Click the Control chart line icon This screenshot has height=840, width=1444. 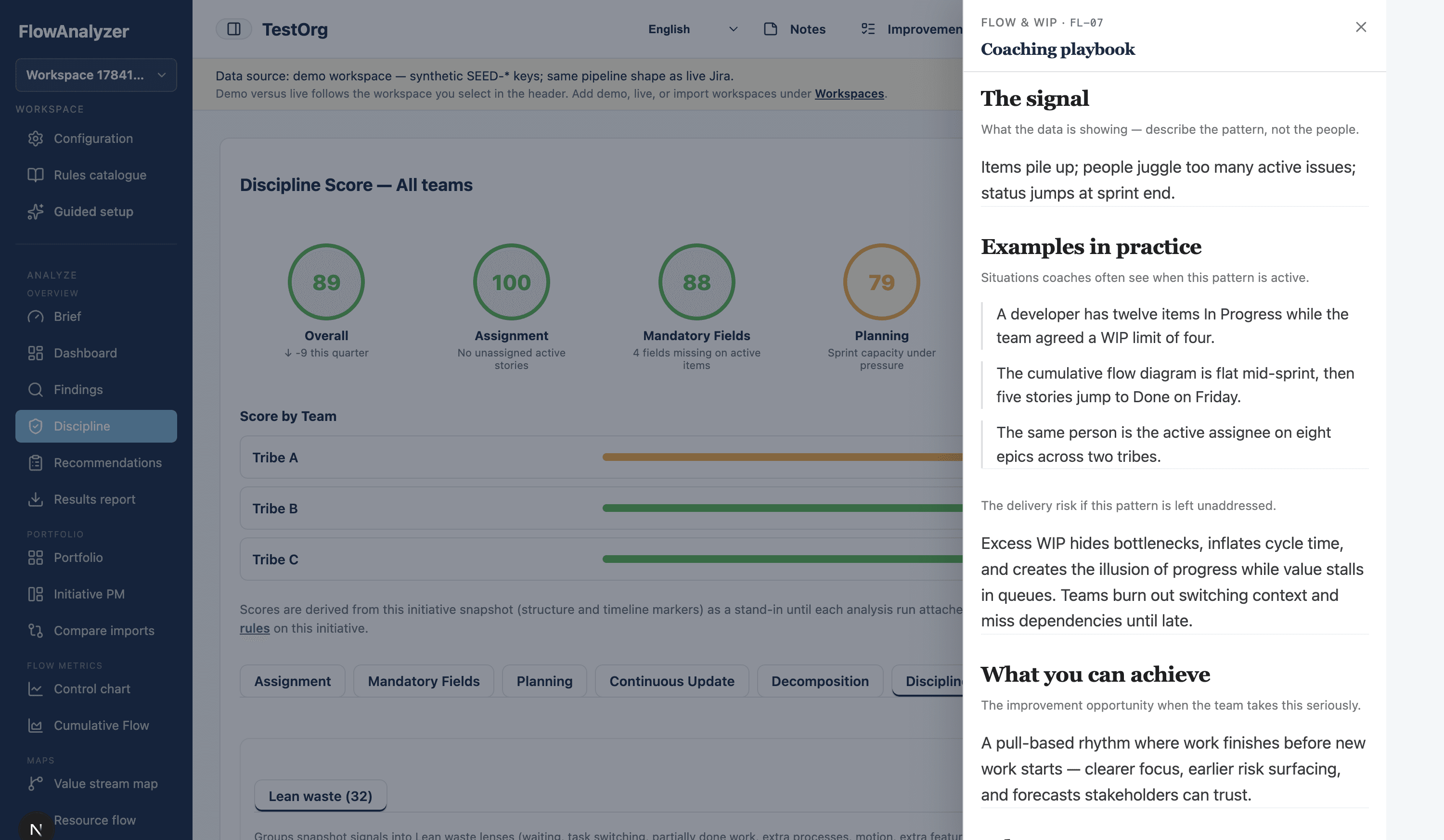click(36, 689)
